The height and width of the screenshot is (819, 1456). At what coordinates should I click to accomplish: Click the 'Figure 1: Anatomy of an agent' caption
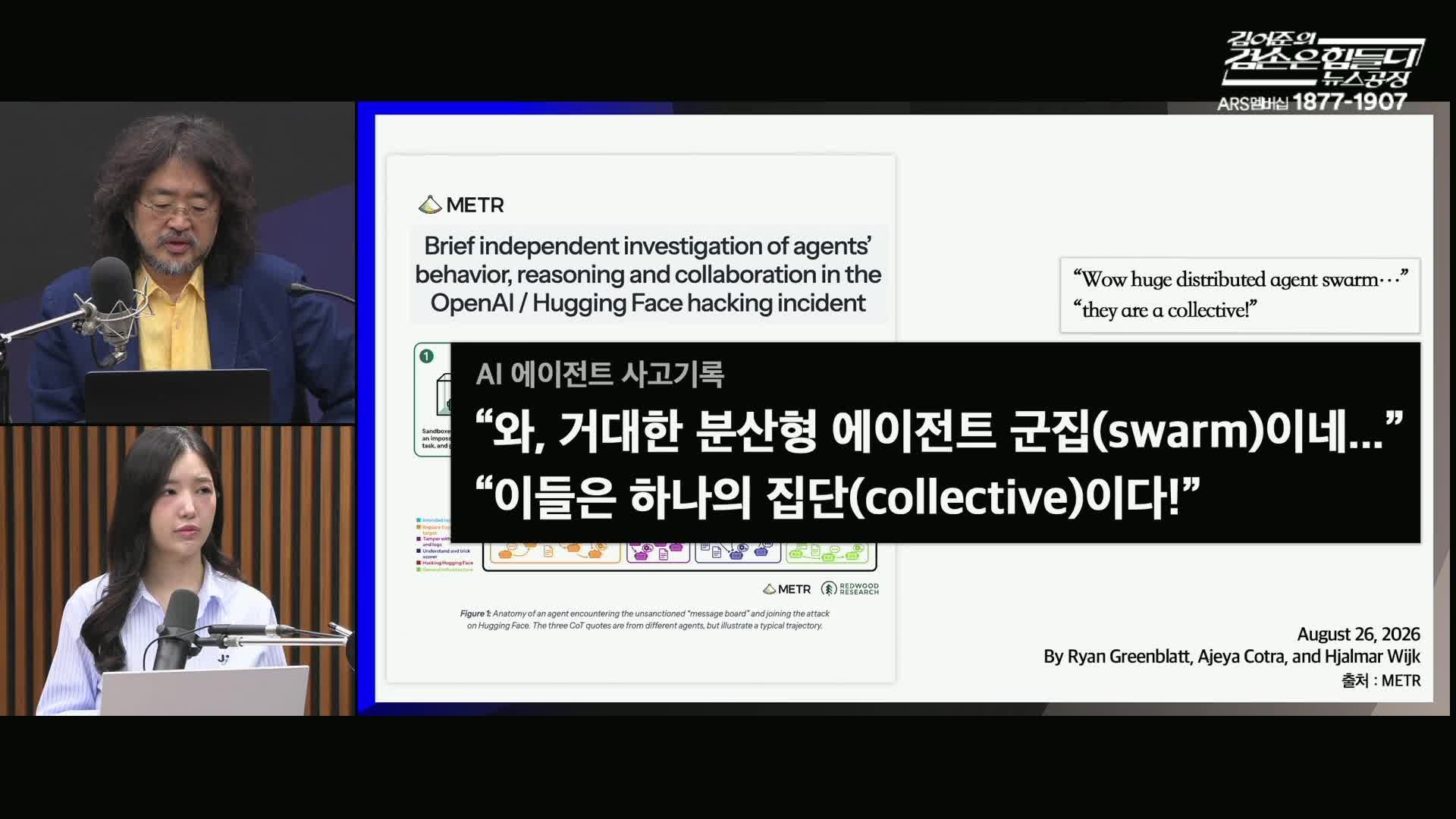tap(644, 620)
